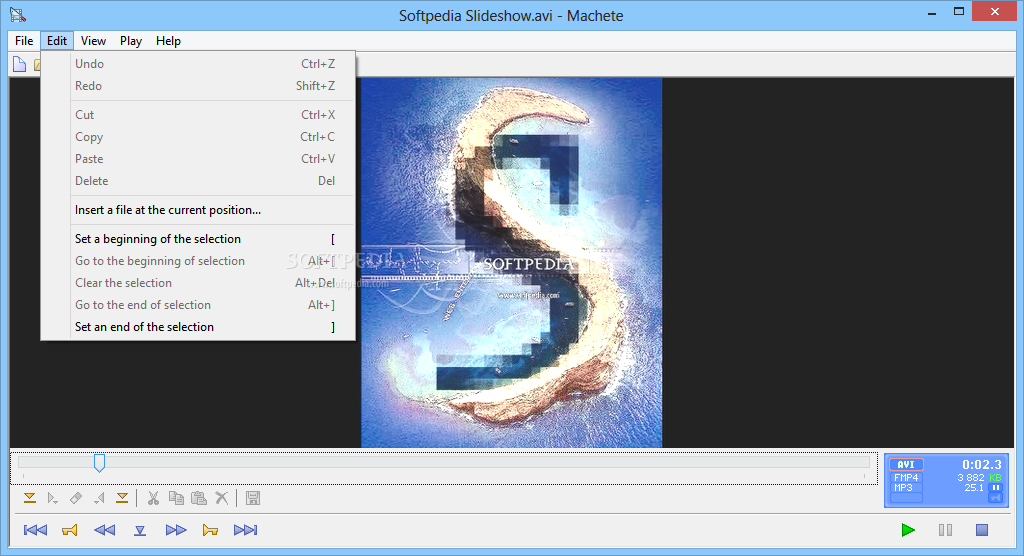Screen dimensions: 1024x556
Task: Choose Go to the beginning of selection
Action: tap(199, 261)
